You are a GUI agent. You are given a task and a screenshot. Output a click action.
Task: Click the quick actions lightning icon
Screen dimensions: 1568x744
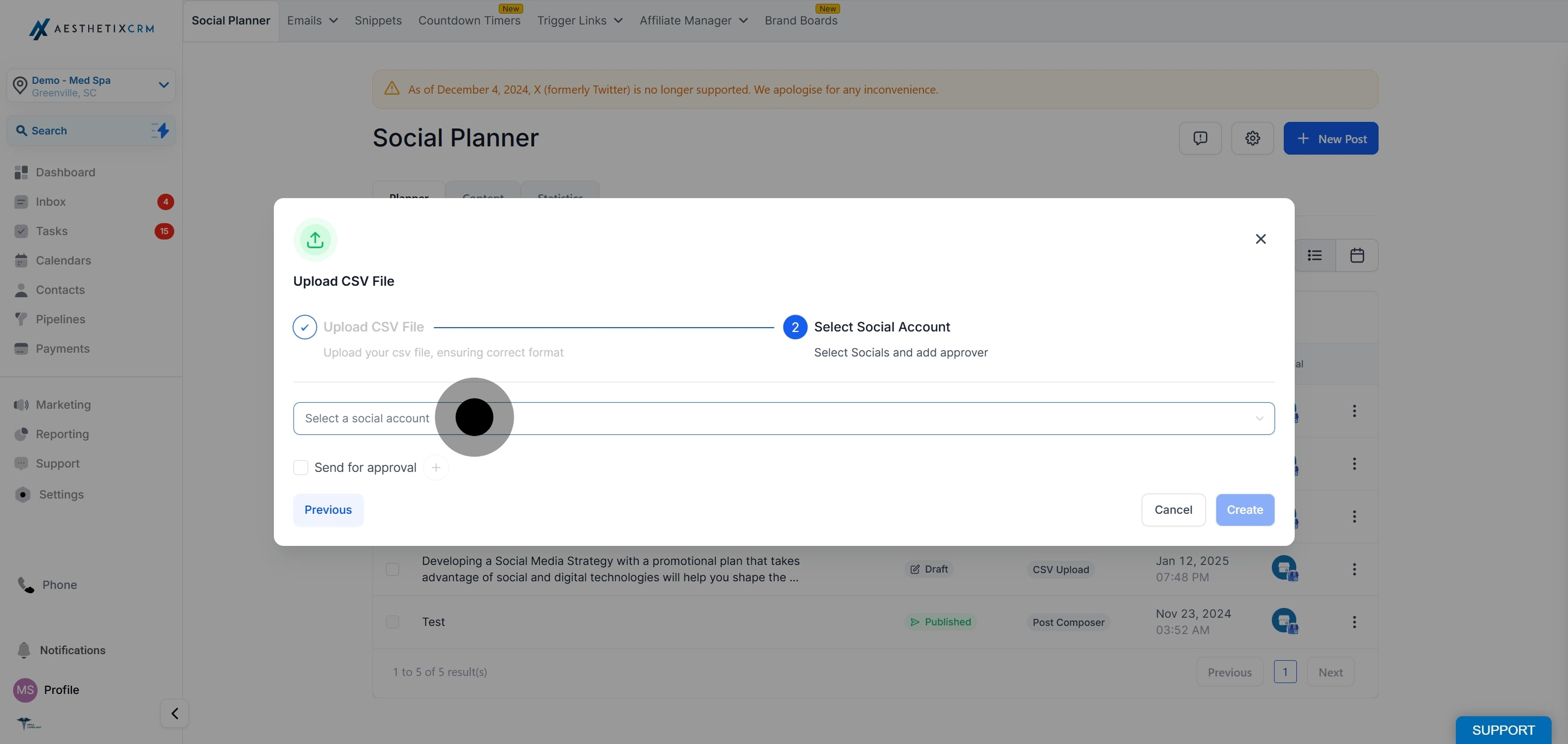point(160,130)
